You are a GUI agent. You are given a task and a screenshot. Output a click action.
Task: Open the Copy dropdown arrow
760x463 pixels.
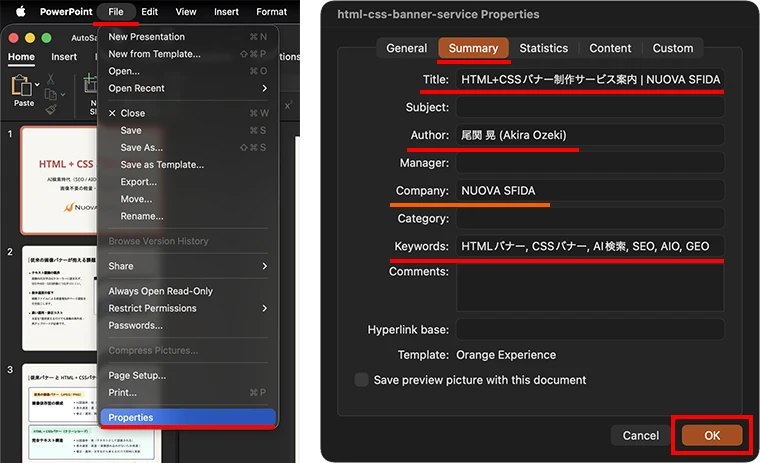(x=63, y=95)
